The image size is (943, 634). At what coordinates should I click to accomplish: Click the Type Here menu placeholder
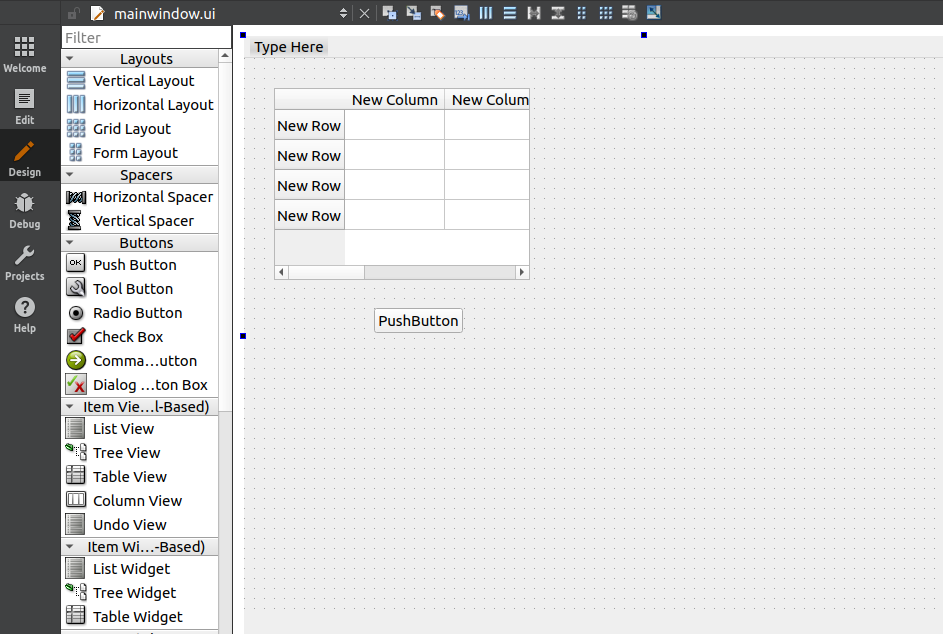(x=288, y=46)
